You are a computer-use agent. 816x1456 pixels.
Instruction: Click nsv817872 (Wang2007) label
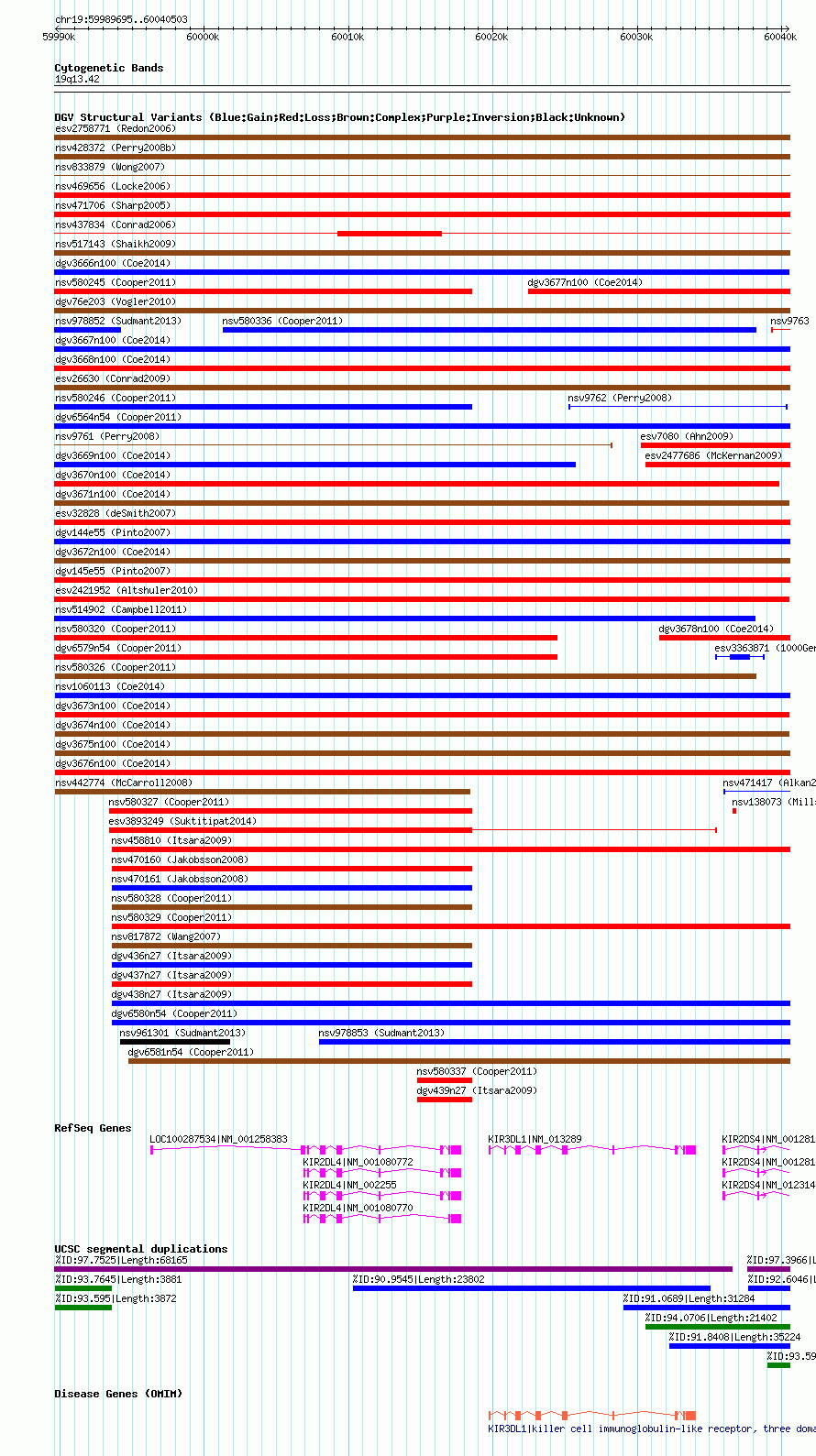tap(166, 936)
